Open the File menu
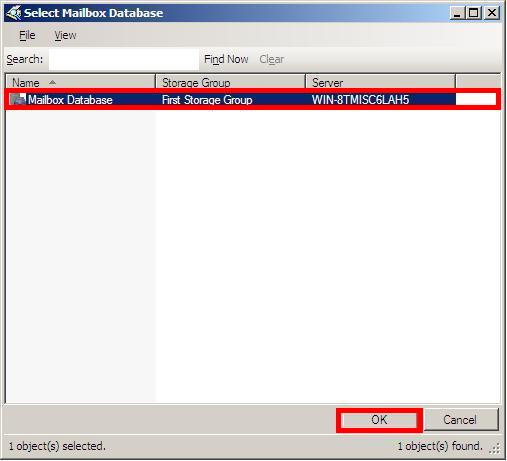The image size is (507, 461). click(x=27, y=35)
